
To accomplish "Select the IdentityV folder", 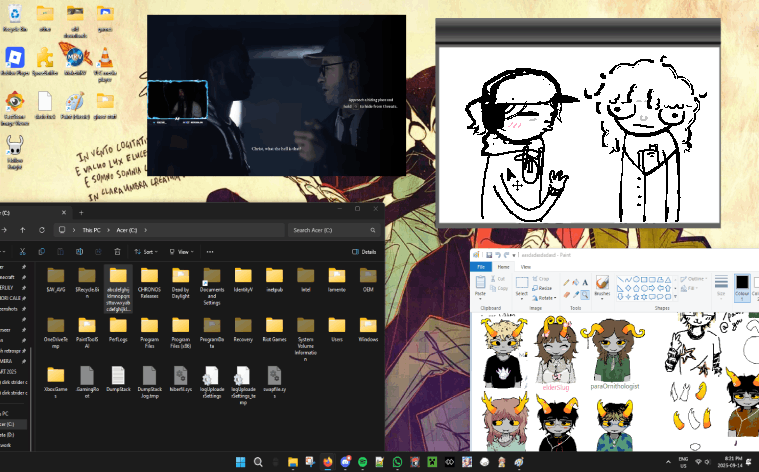I will (243, 280).
